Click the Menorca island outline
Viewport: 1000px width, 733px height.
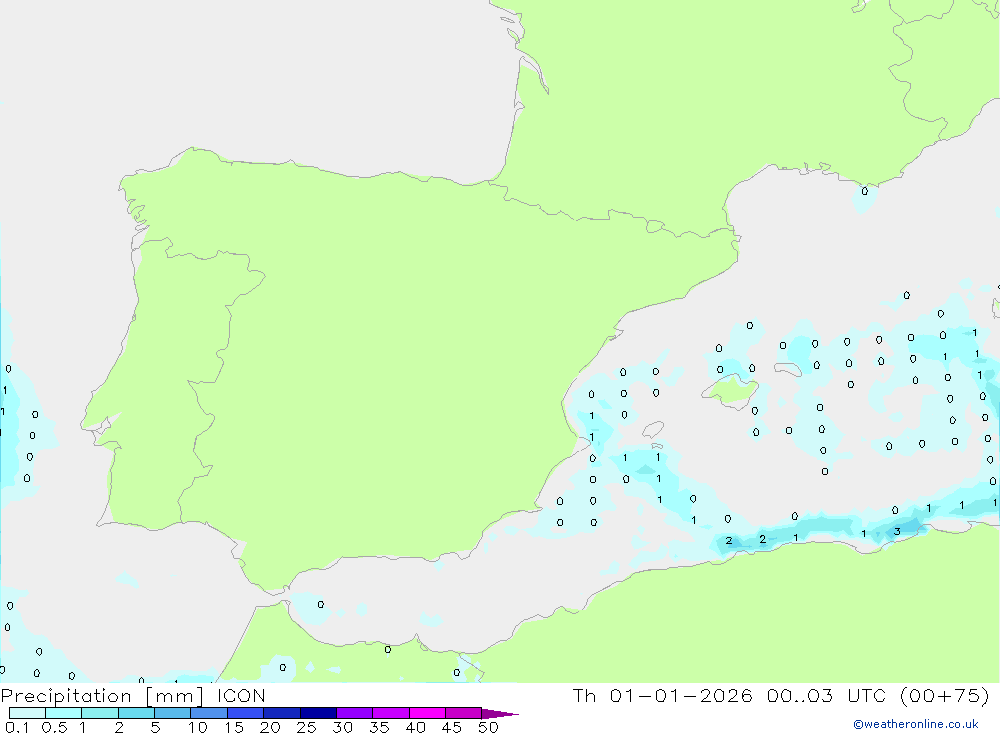[789, 369]
